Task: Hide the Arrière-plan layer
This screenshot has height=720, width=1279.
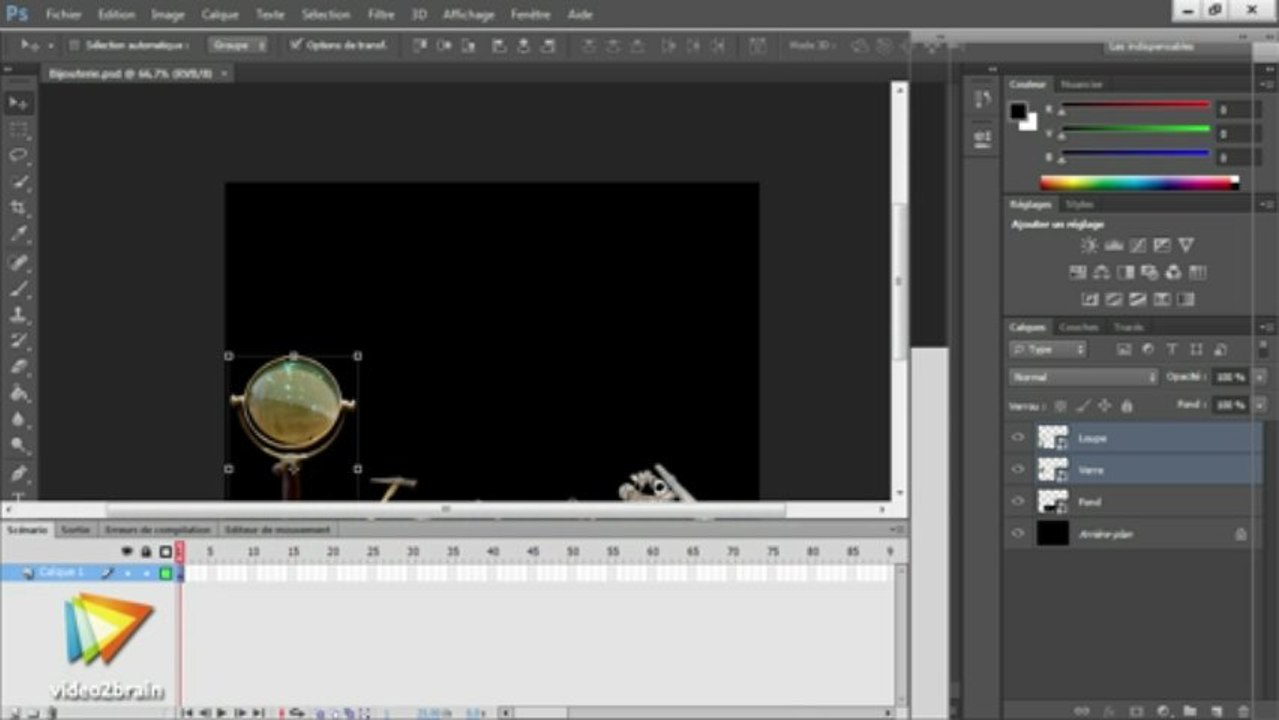Action: pyautogui.click(x=1018, y=533)
